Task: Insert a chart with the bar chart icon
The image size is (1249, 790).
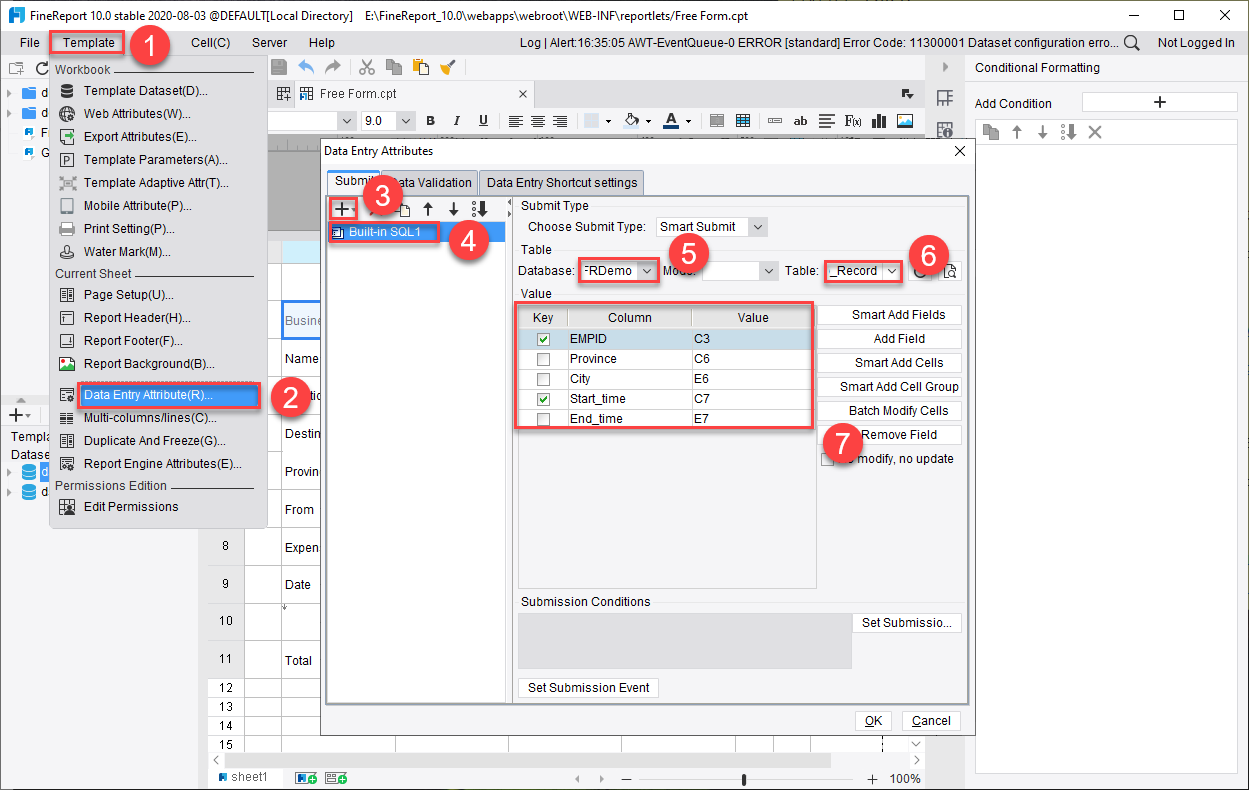Action: click(879, 121)
